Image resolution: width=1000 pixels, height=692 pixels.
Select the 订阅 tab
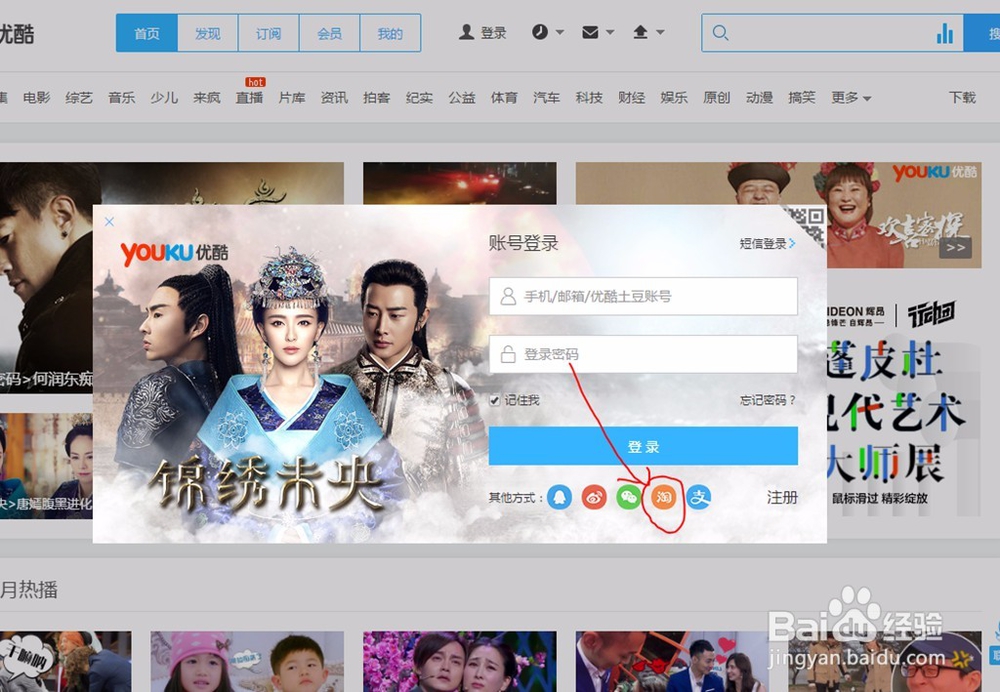[x=268, y=33]
